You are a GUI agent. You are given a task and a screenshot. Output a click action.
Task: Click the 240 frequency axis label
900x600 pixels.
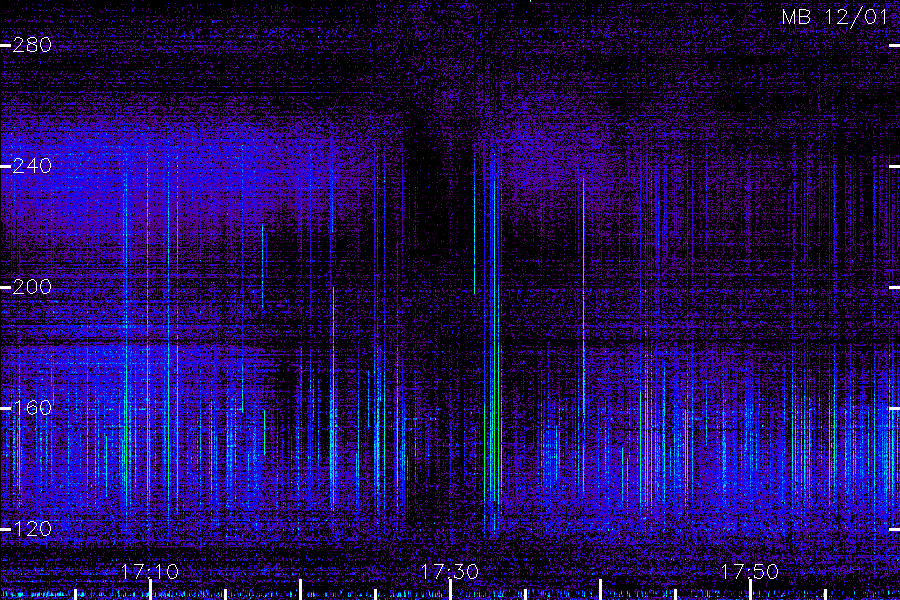(32, 166)
